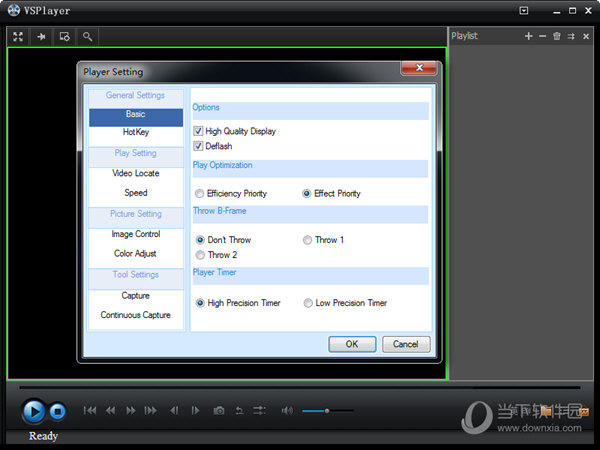Click the Stop playback button
This screenshot has width=600, height=450.
58,411
